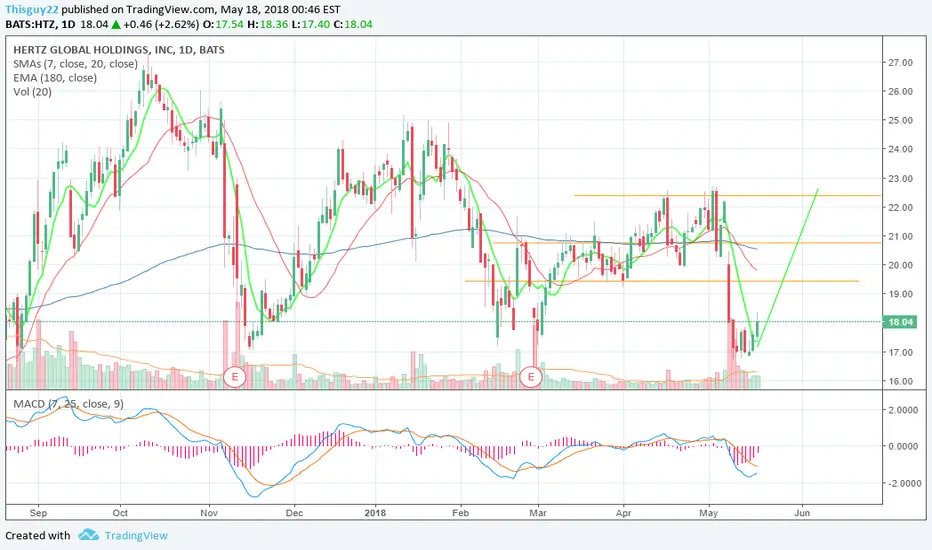Viewport: 932px width, 550px height.
Task: Click the HERTZ GLOBAL HOLDINGS chart title
Action: [119, 49]
